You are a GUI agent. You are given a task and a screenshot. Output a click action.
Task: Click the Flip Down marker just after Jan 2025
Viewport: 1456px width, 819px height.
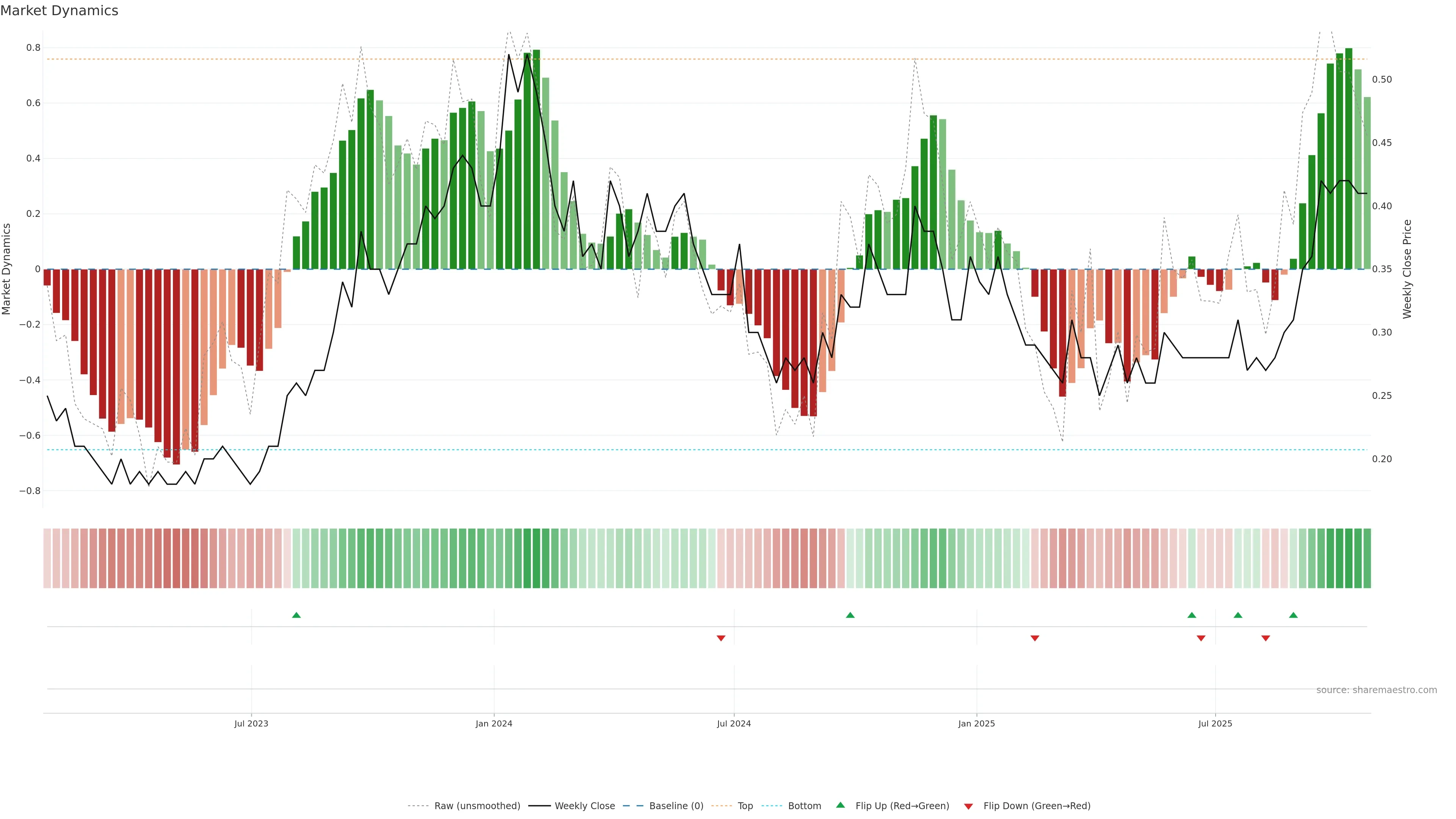coord(1035,638)
